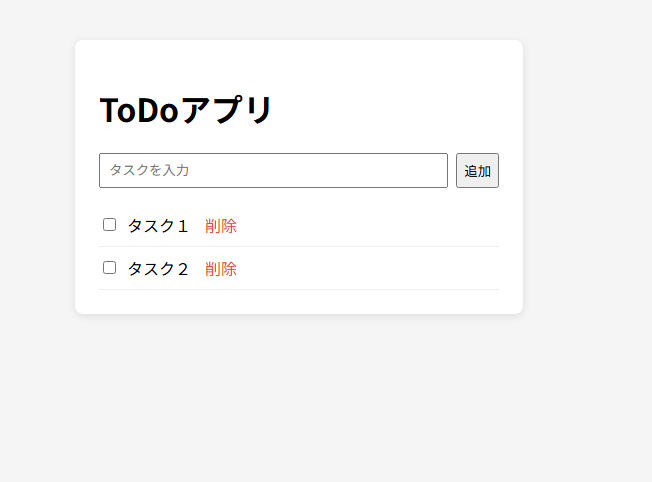Viewport: 652px width, 482px height.
Task: Select the second list row タスク２
Action: [158, 269]
